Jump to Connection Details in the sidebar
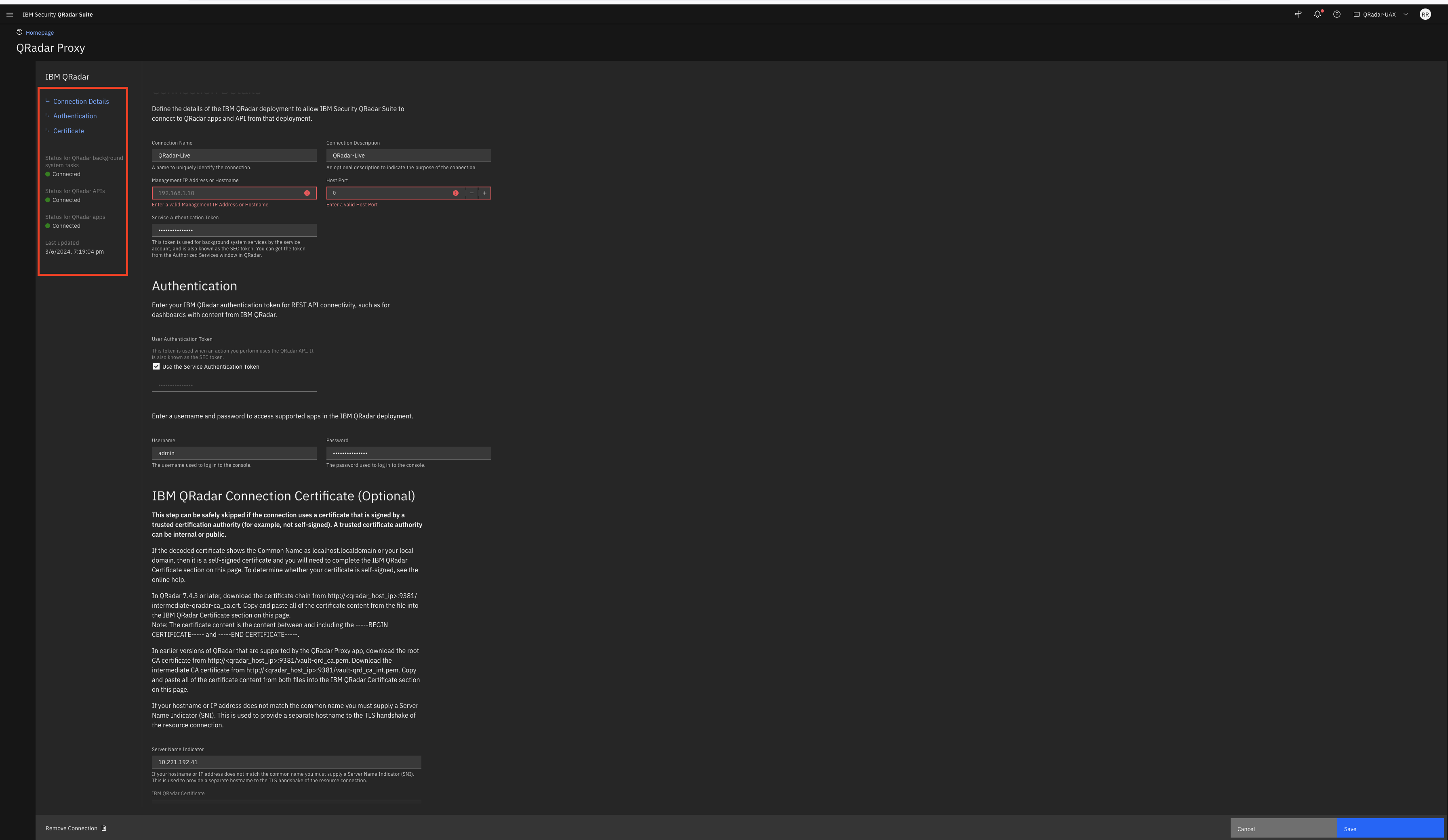The width and height of the screenshot is (1448, 840). 81,102
